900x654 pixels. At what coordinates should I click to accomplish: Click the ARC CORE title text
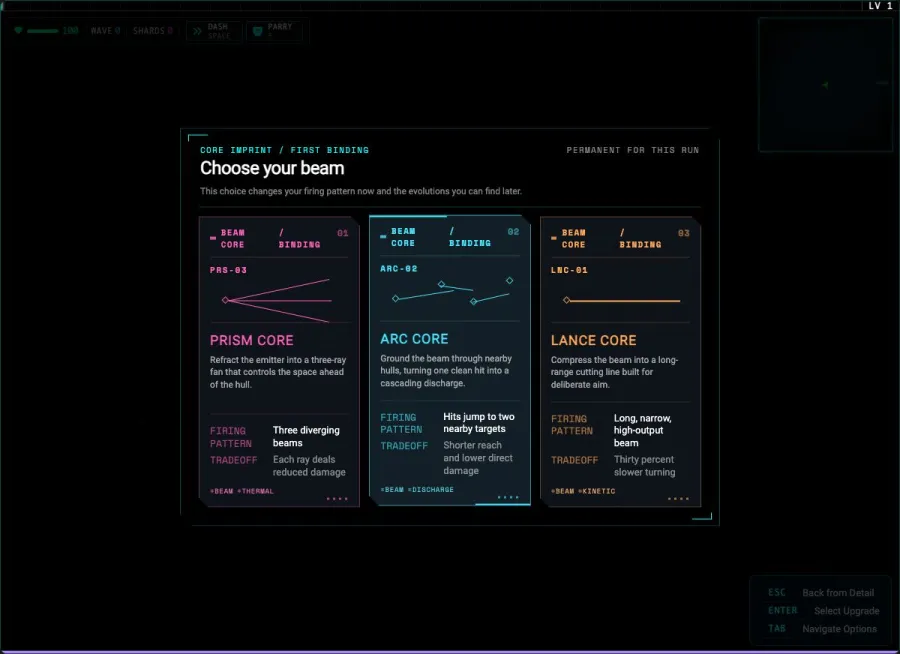pos(414,339)
